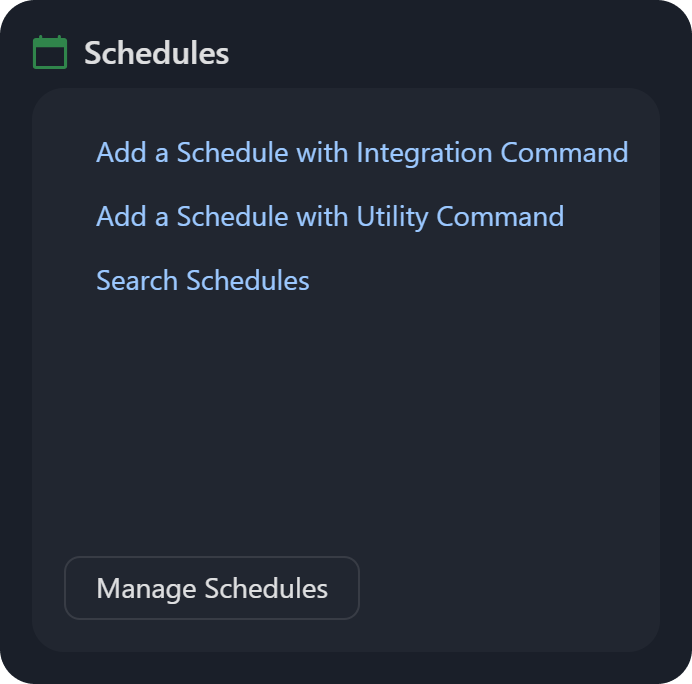Follow the second Add a Schedule link
The width and height of the screenshot is (692, 684).
tap(330, 217)
